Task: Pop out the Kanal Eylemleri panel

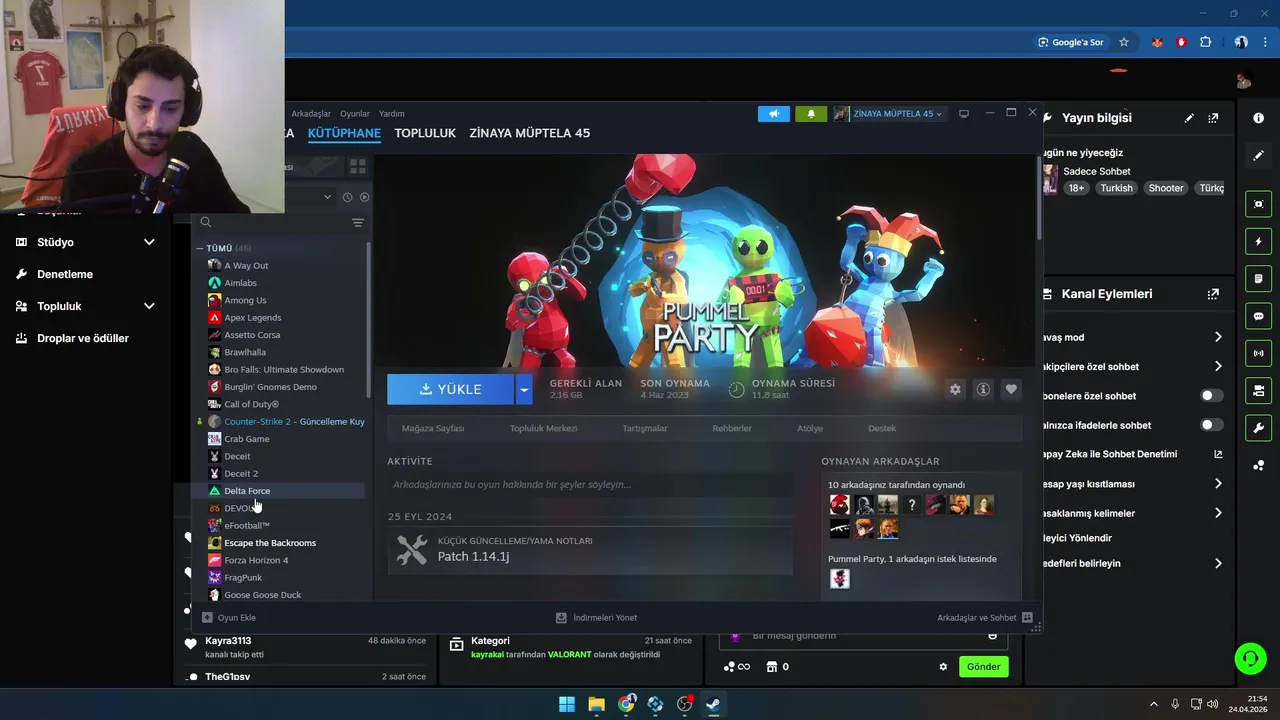Action: pos(1213,294)
